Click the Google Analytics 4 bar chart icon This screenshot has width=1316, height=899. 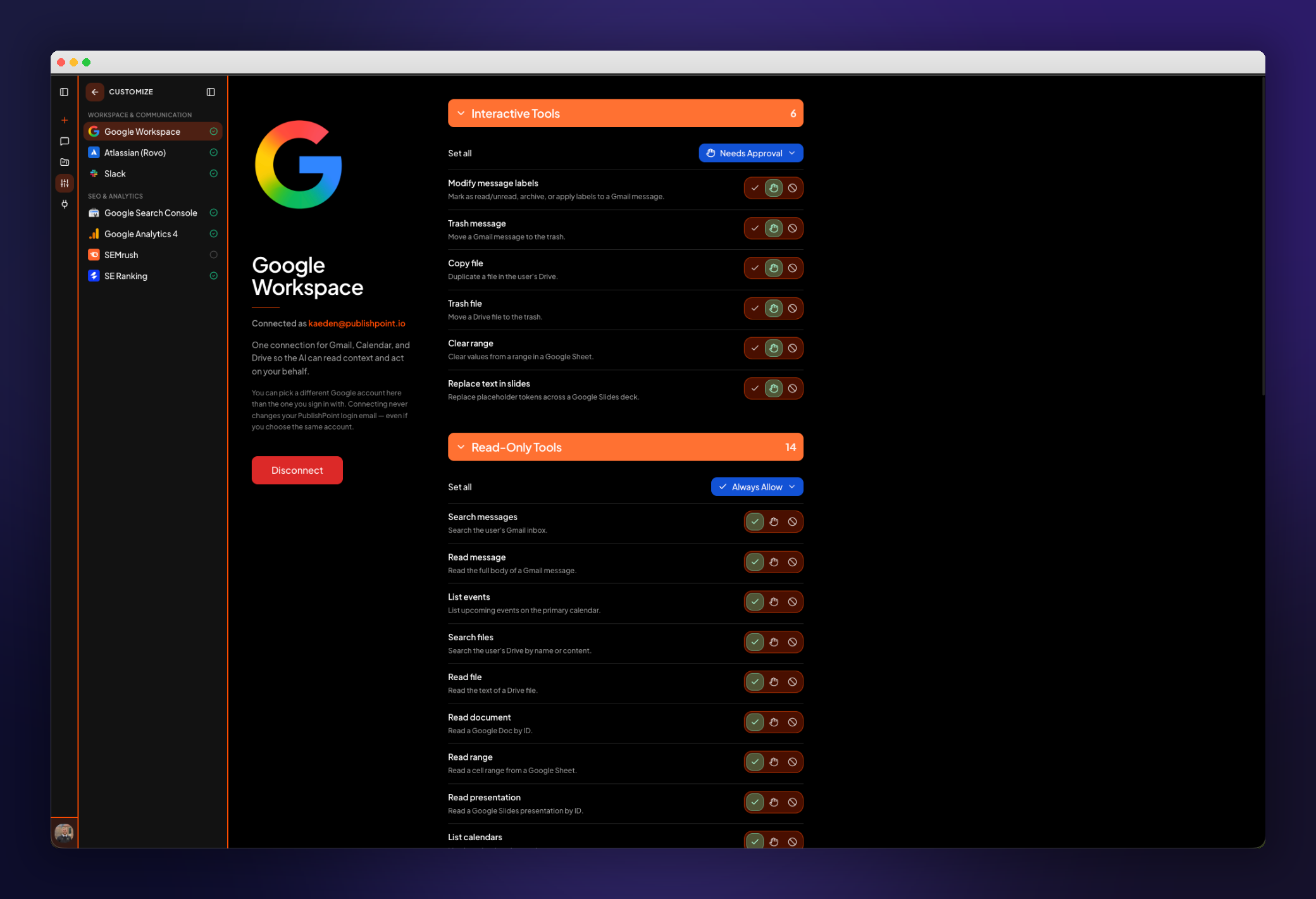(94, 234)
